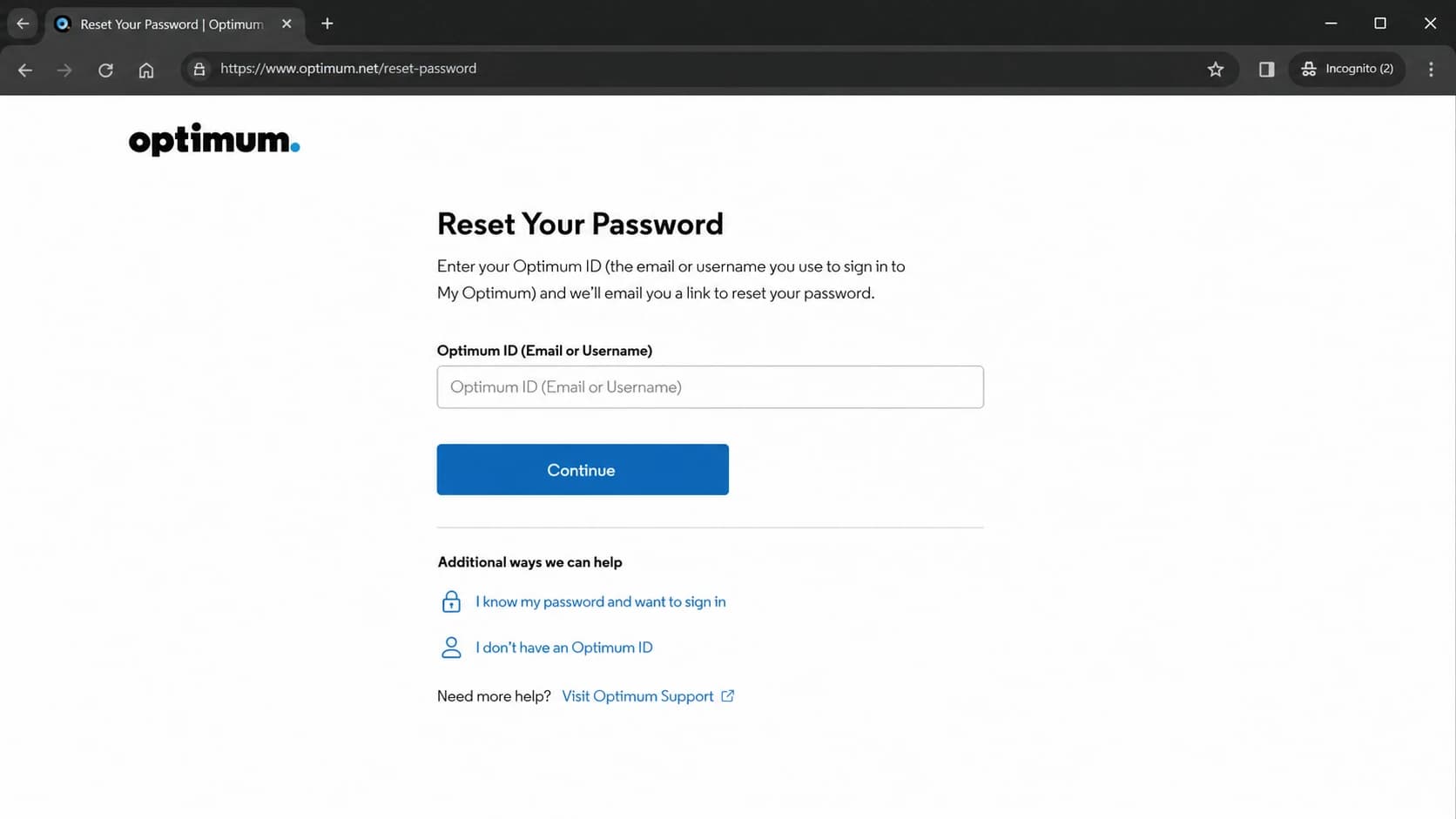Click the browser back arrow button
Image resolution: width=1456 pixels, height=819 pixels.
tap(25, 70)
